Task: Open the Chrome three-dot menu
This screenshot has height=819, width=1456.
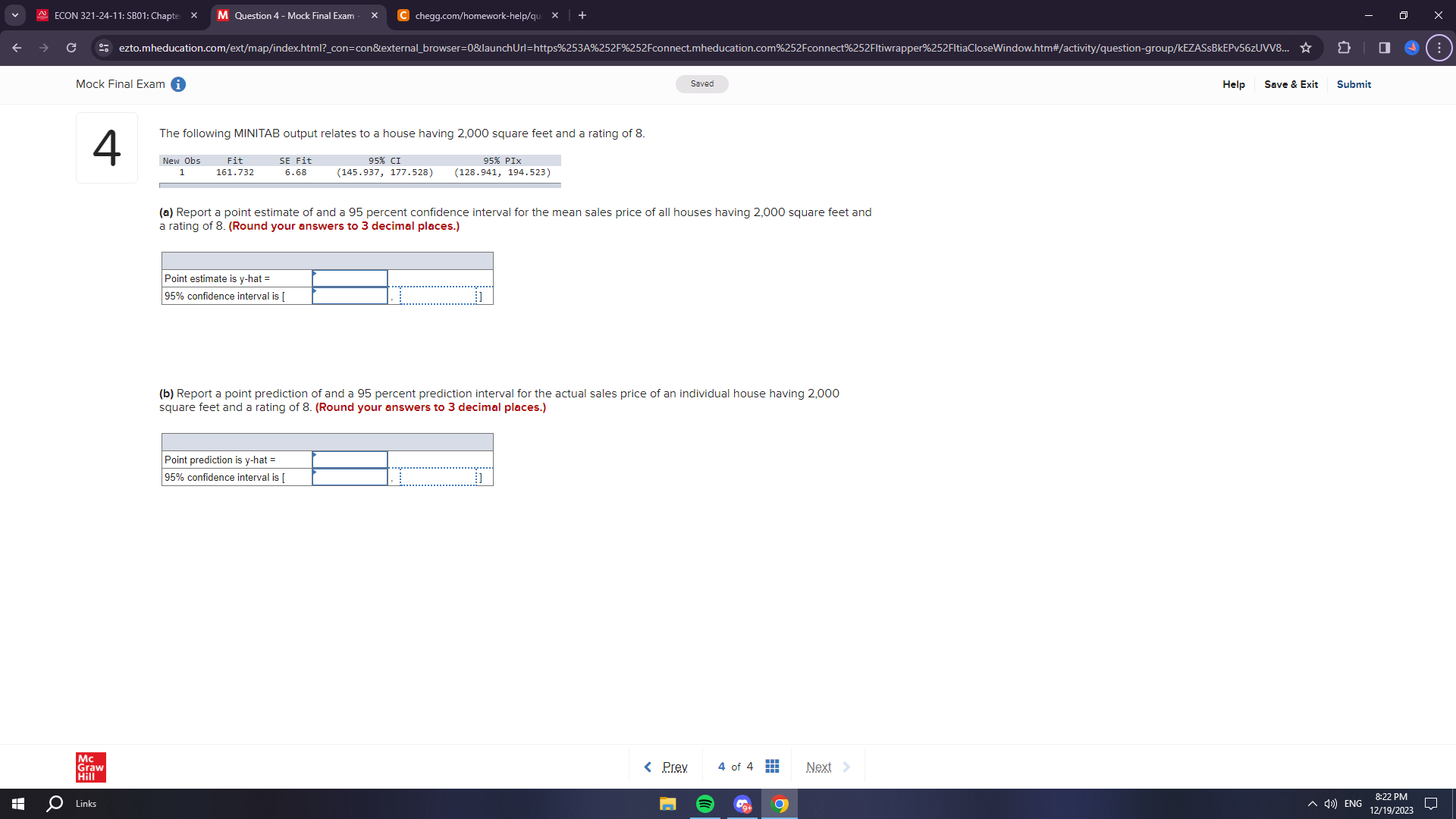Action: (x=1439, y=48)
